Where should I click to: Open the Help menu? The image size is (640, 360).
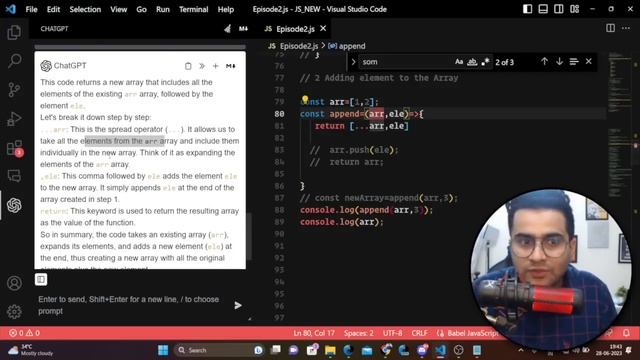tap(226, 9)
